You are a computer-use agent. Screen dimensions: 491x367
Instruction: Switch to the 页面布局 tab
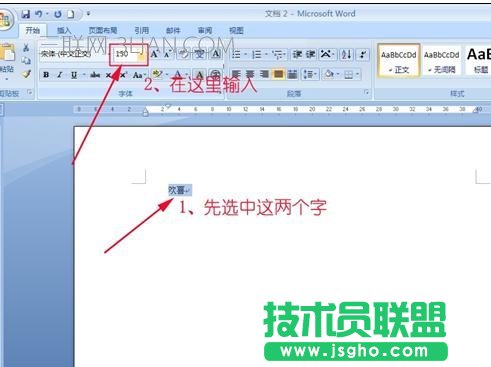[103, 30]
